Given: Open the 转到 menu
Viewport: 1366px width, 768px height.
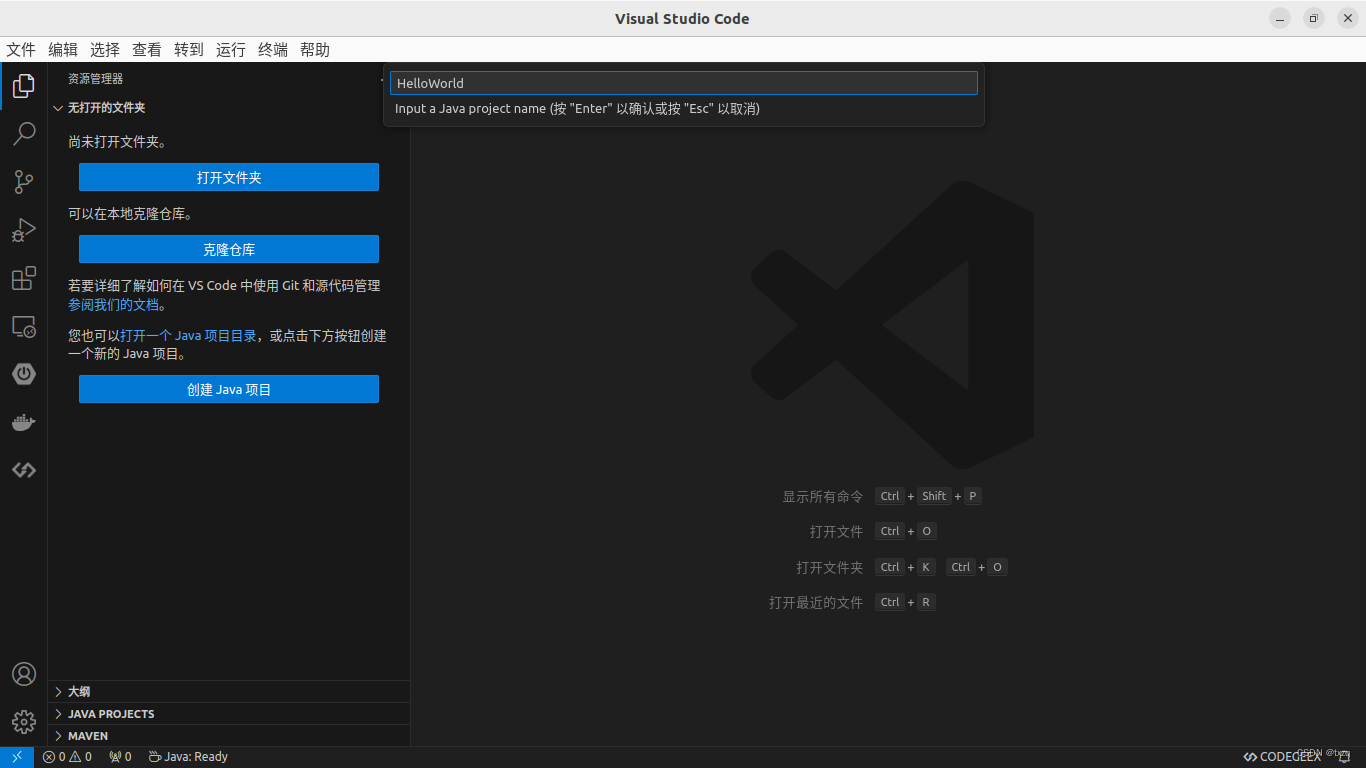Looking at the screenshot, I should (x=189, y=50).
